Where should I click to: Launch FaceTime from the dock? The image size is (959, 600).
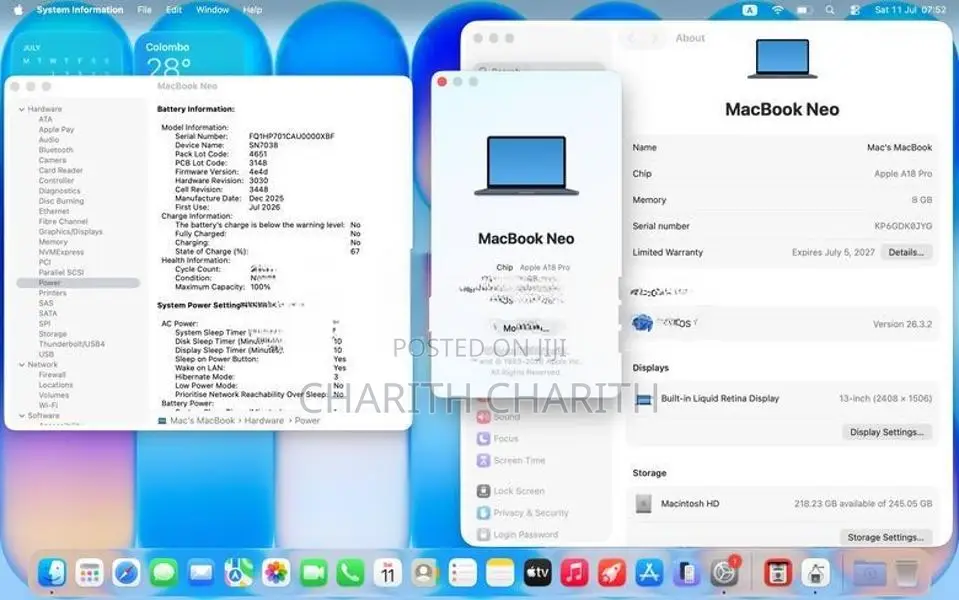313,573
